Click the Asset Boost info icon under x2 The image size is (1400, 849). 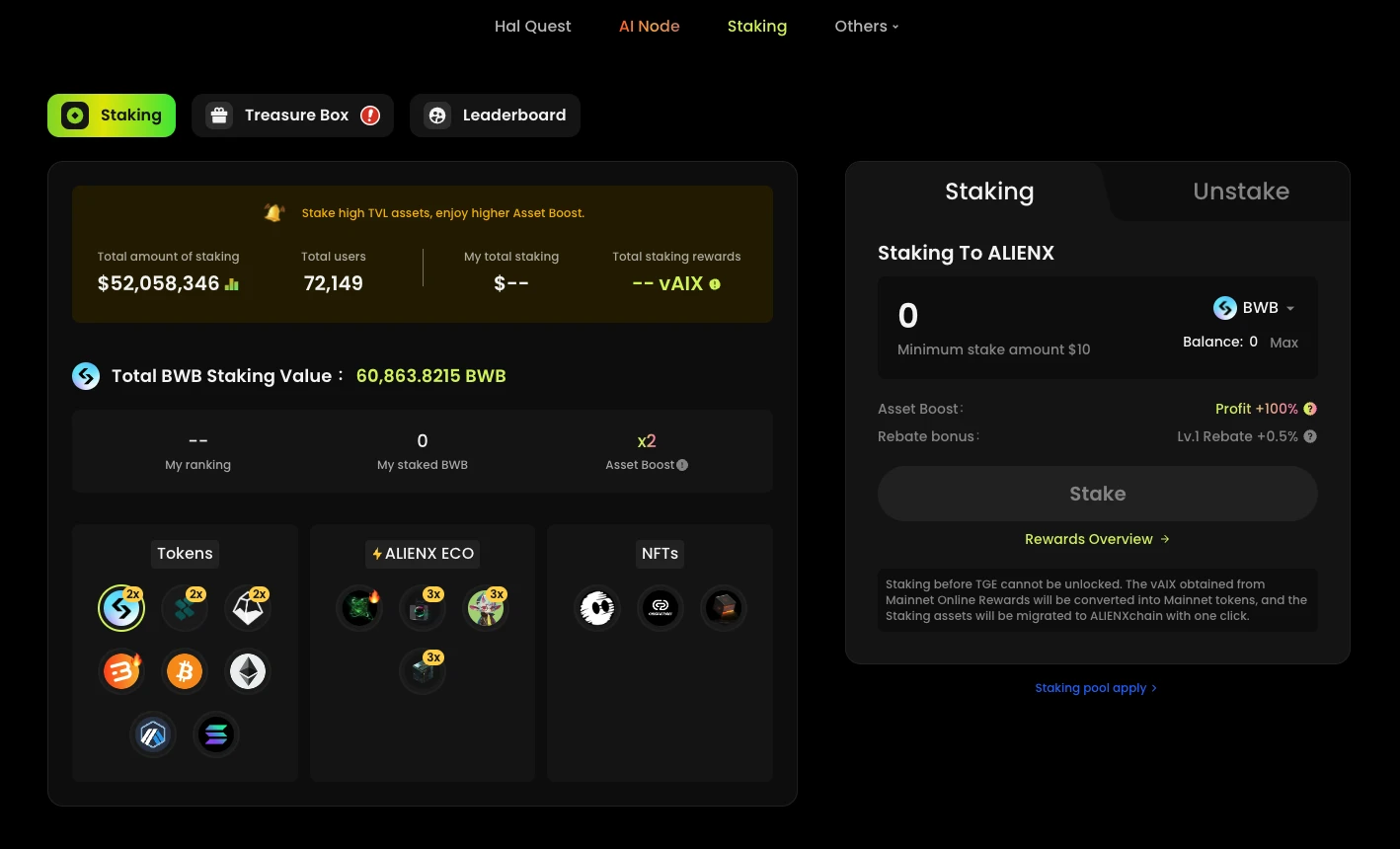click(682, 465)
